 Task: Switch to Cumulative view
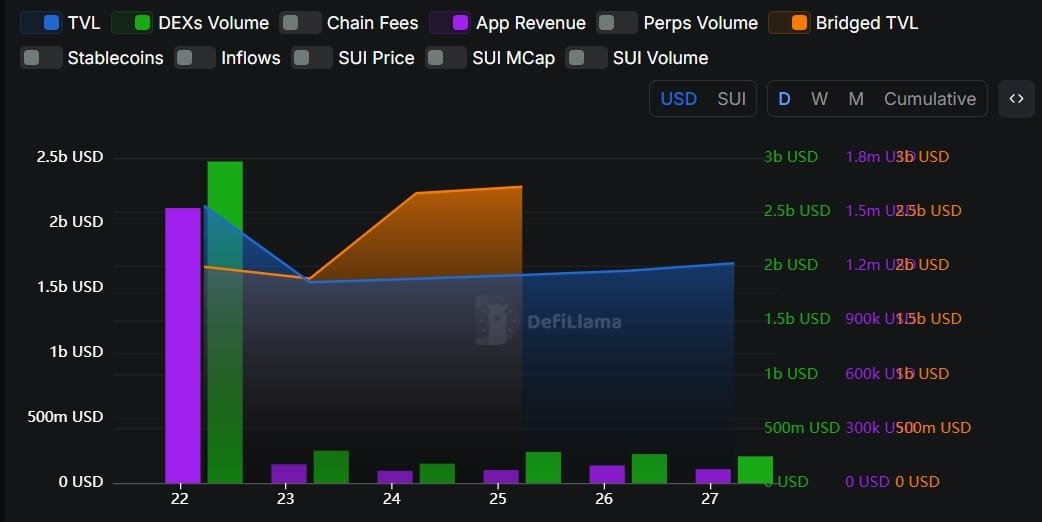click(x=930, y=99)
